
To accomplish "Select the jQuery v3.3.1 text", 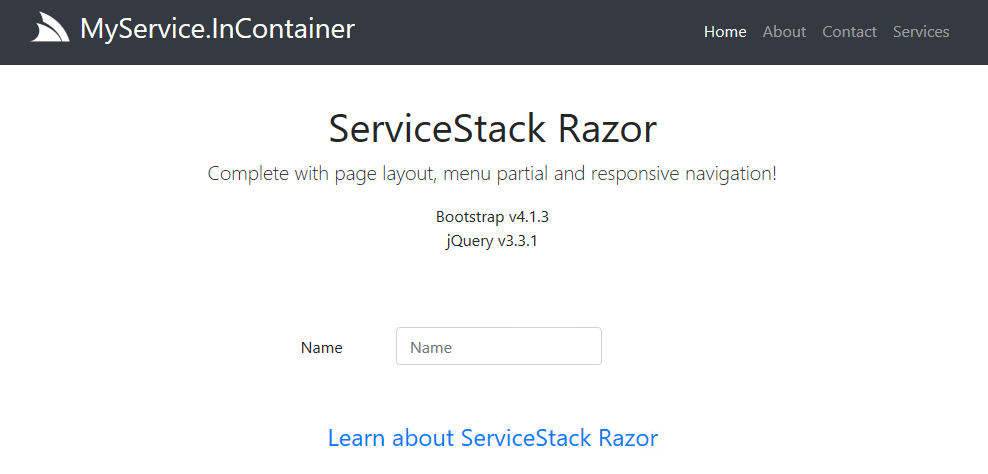I will pos(491,241).
